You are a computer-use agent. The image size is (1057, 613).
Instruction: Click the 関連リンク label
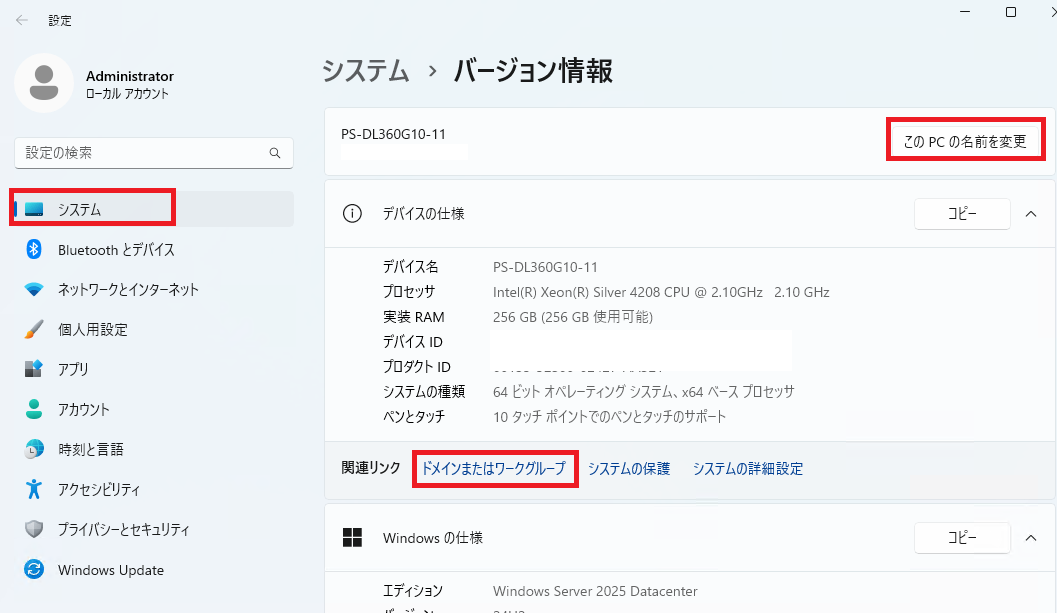pyautogui.click(x=371, y=468)
